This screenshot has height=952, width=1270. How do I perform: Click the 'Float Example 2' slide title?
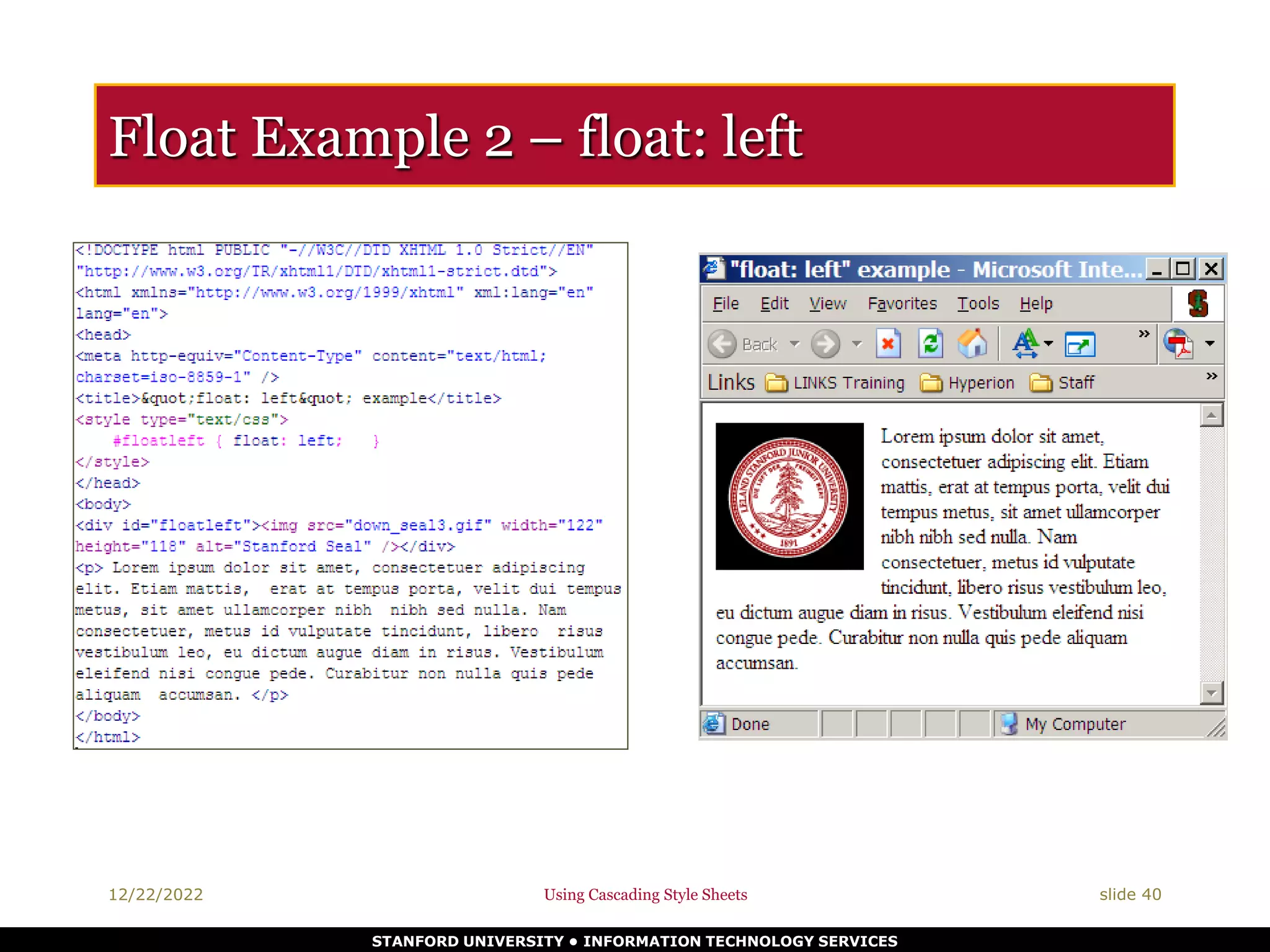[456, 137]
